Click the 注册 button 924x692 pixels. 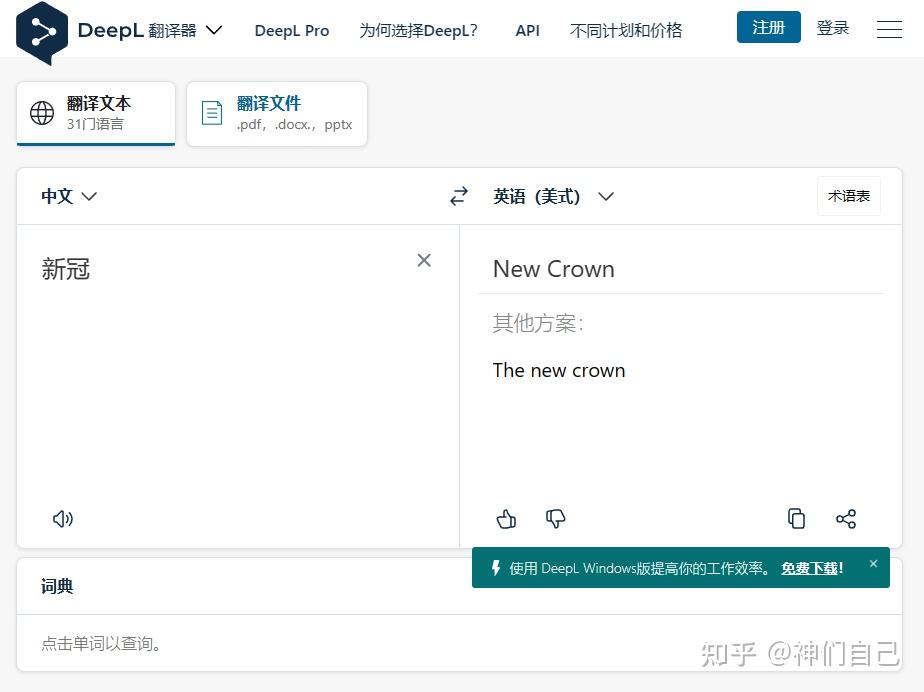[768, 27]
